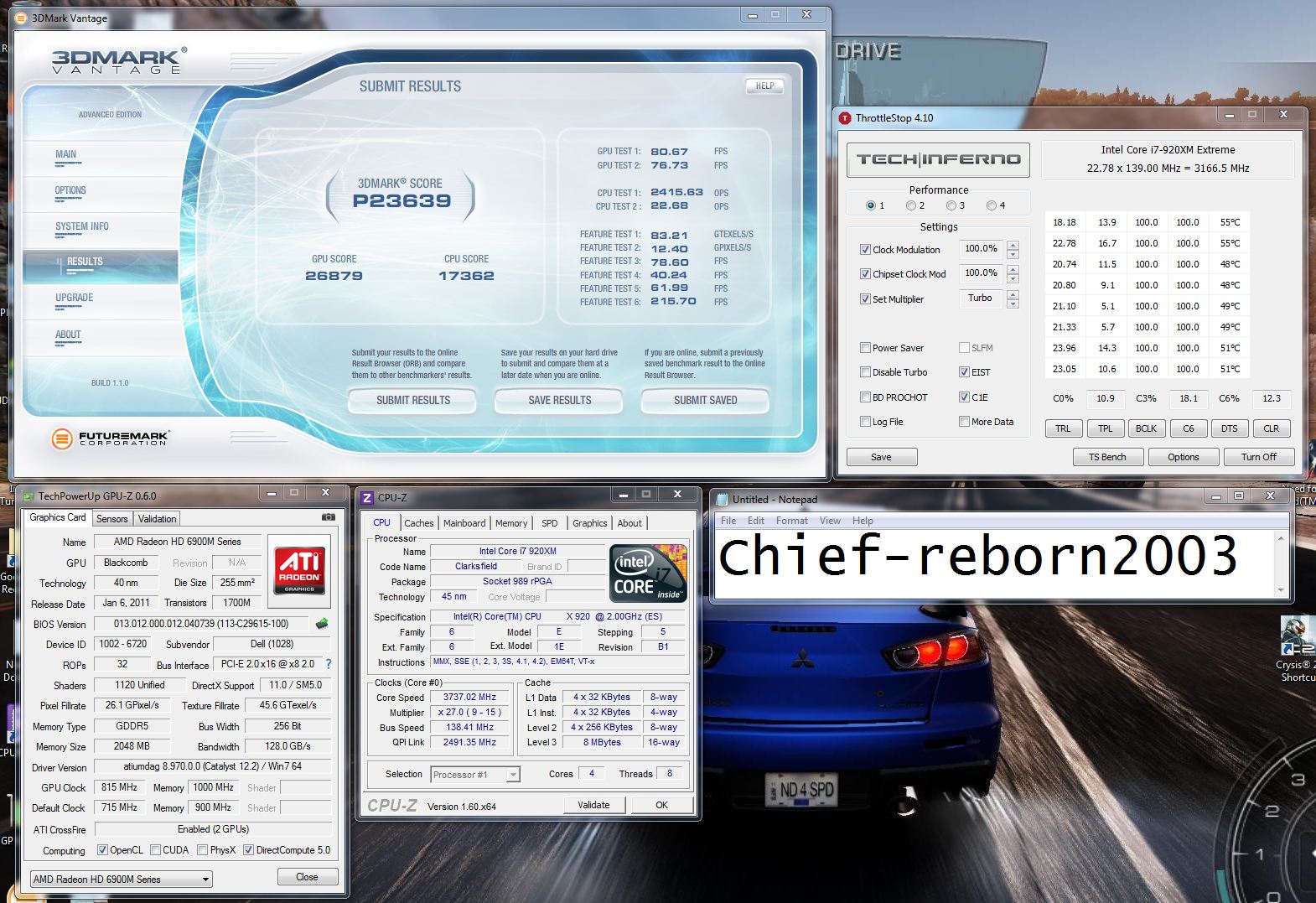
Task: Enable the Disable Turbo checkbox
Action: click(x=865, y=372)
